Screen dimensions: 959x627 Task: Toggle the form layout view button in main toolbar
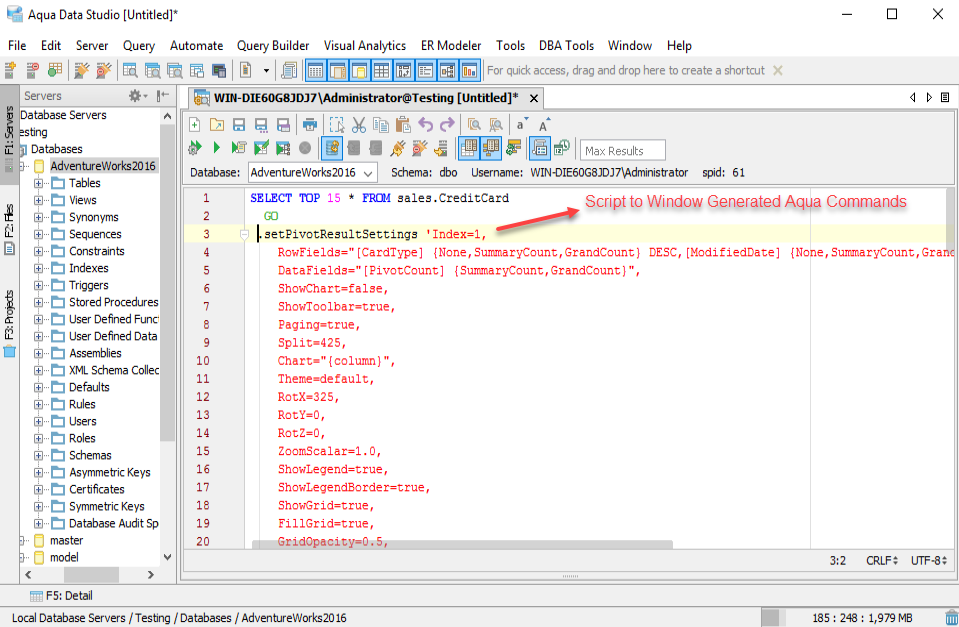tap(425, 70)
